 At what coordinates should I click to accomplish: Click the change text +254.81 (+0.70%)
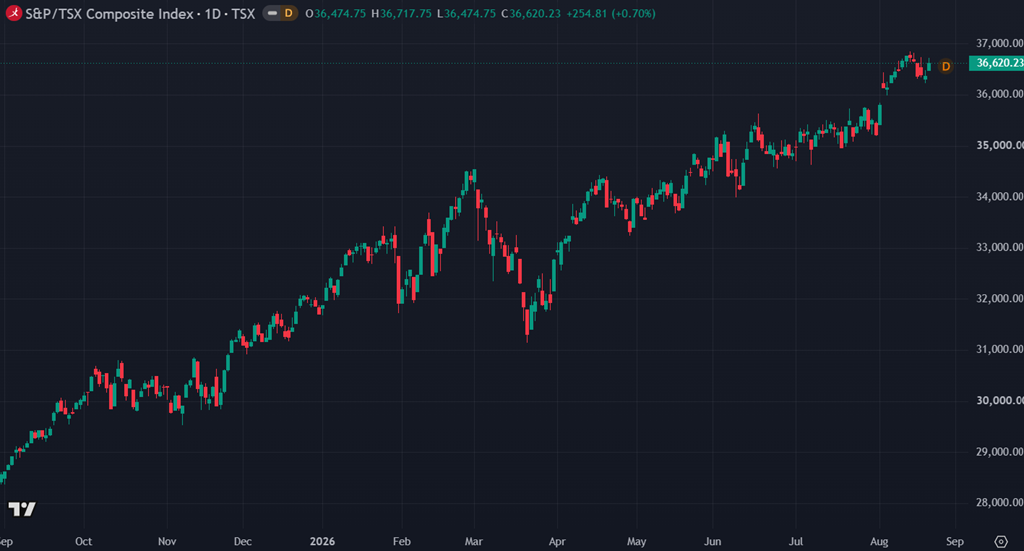point(611,14)
